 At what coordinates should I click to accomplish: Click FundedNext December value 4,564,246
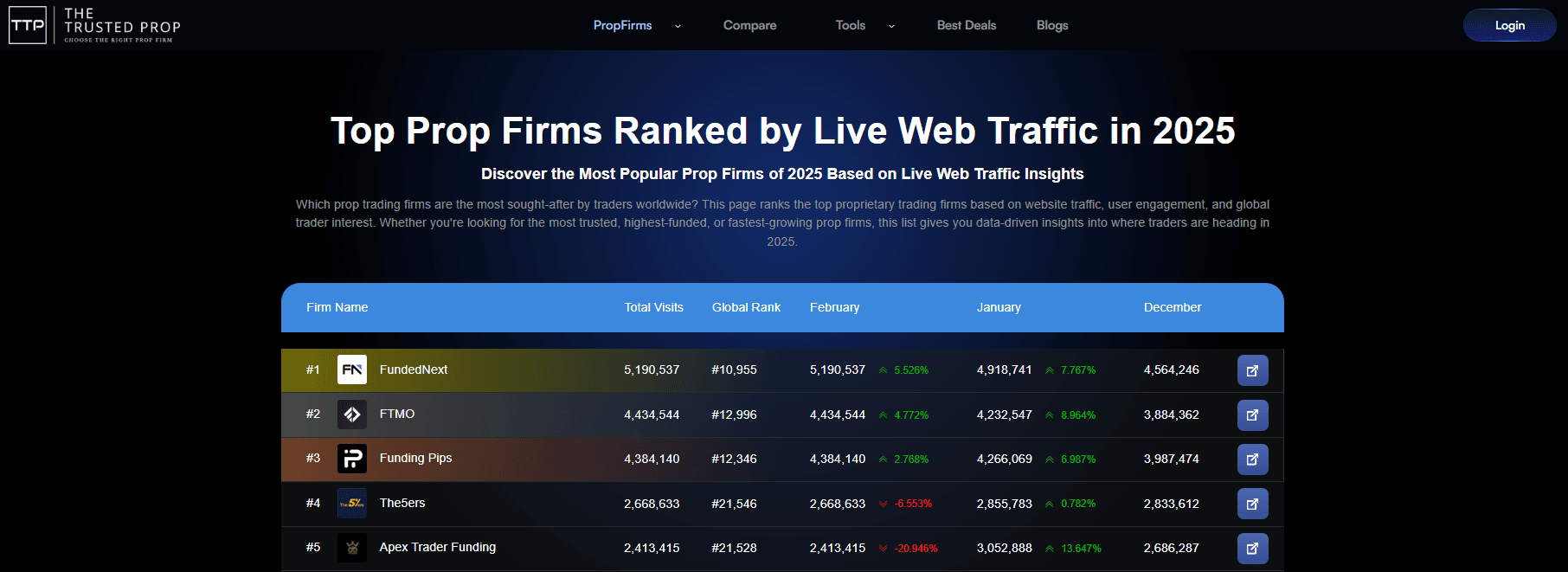[1171, 370]
